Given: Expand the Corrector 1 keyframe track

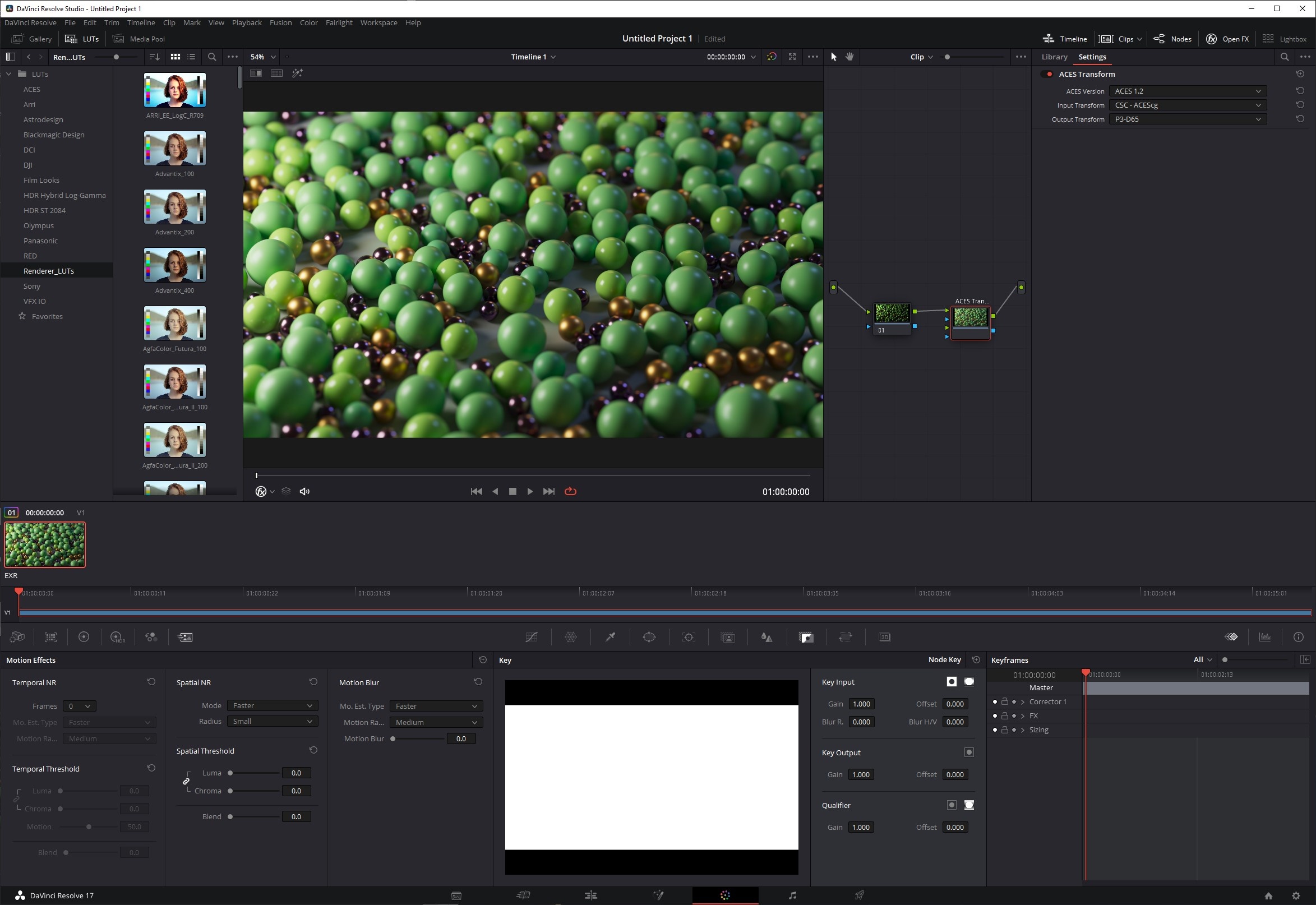Looking at the screenshot, I should [1023, 702].
